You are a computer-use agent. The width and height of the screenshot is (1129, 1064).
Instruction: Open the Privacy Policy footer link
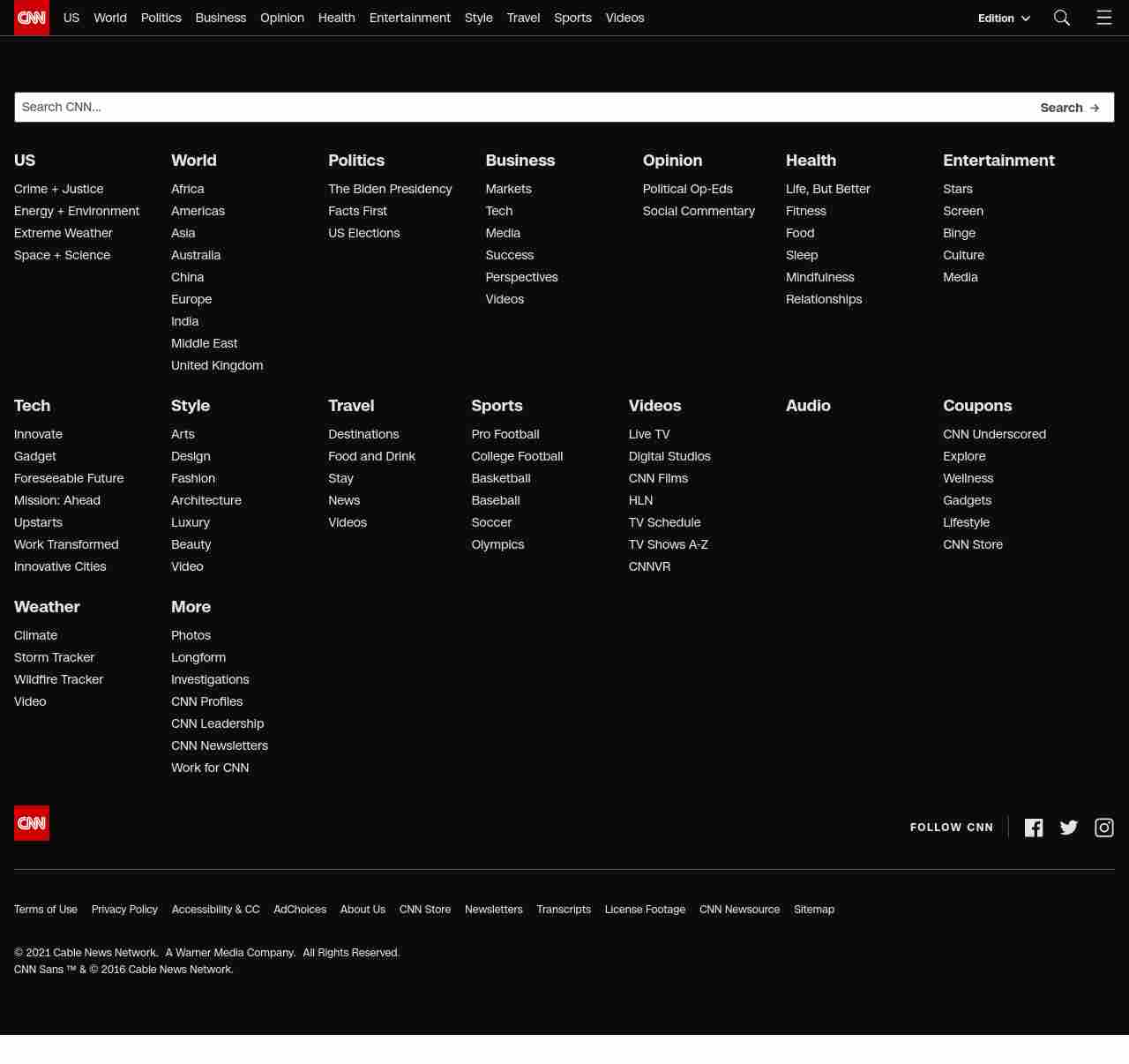point(124,910)
